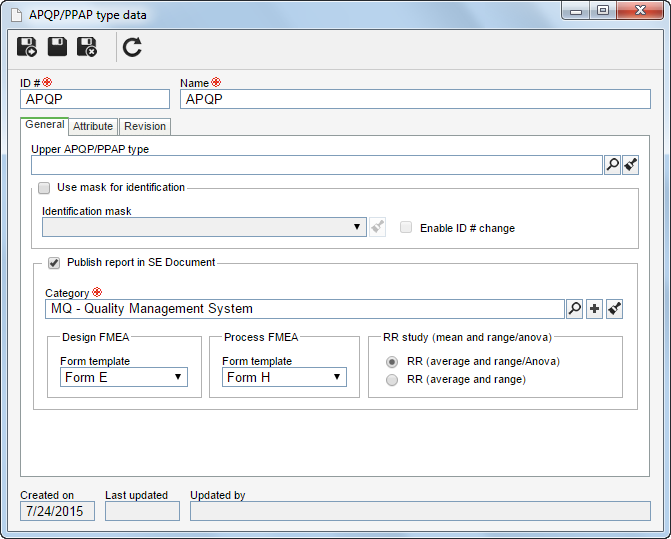Select RR (average and range) radio button
The width and height of the screenshot is (671, 539).
[x=392, y=380]
